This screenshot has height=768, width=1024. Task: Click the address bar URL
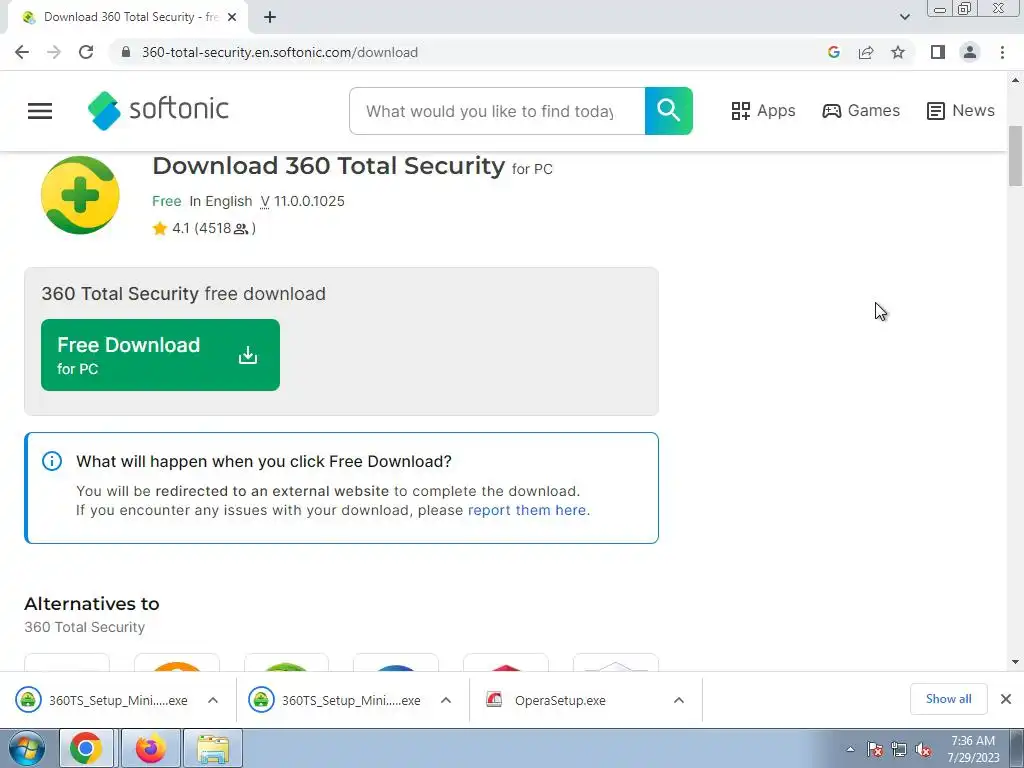pyautogui.click(x=280, y=52)
